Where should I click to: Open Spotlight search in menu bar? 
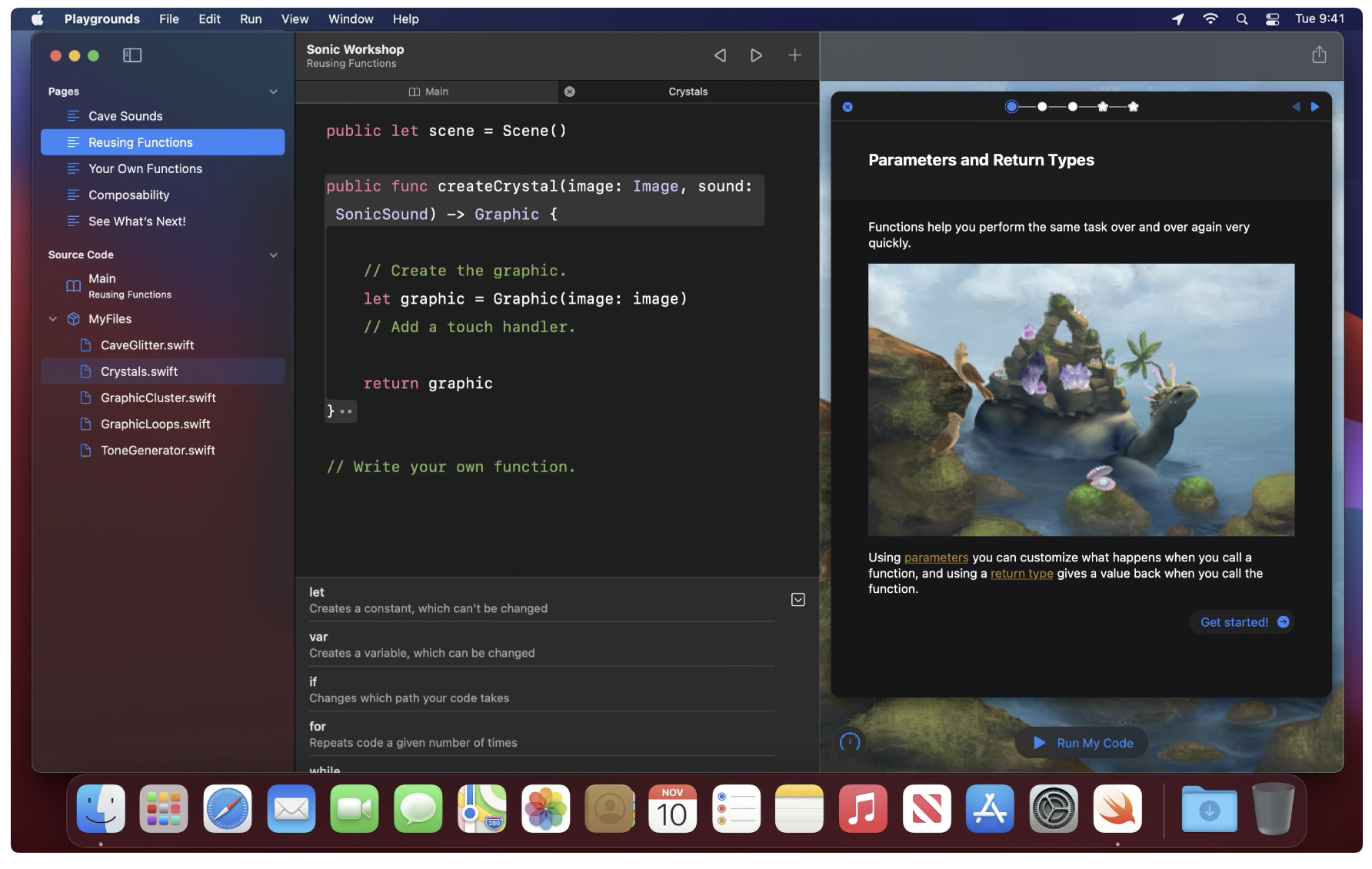coord(1242,19)
